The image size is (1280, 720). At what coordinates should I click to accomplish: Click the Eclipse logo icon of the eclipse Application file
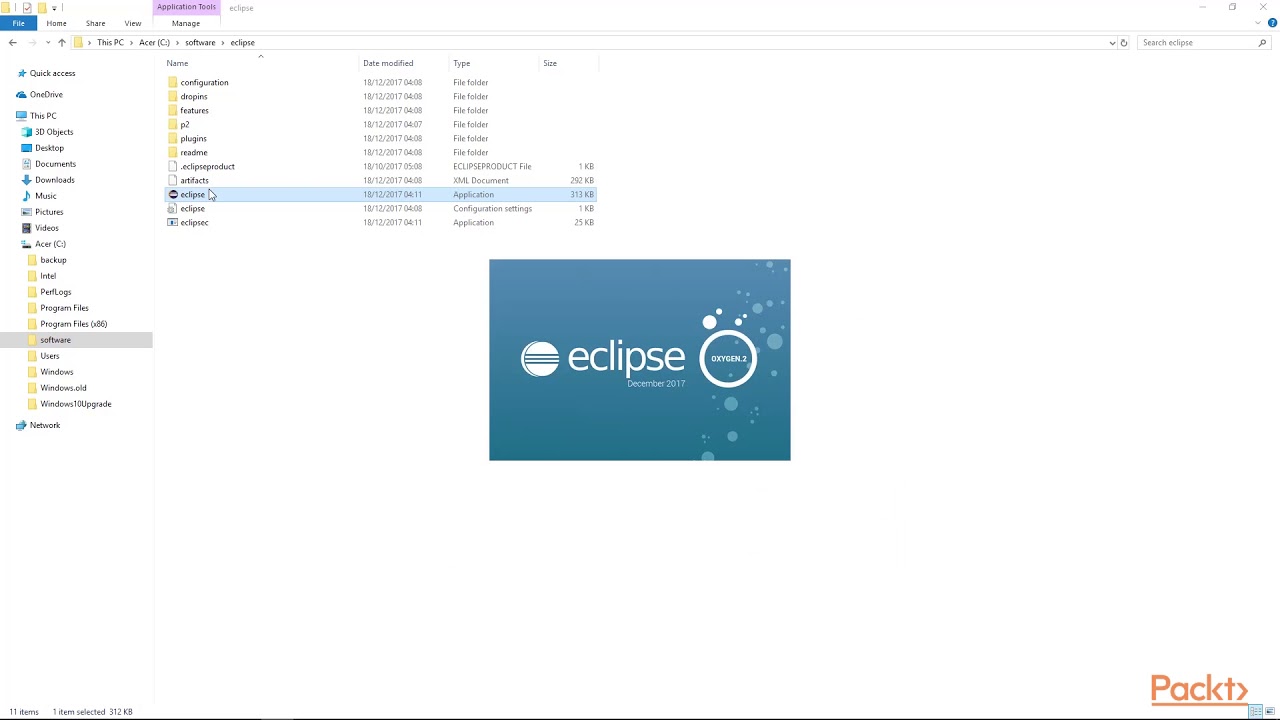(173, 195)
